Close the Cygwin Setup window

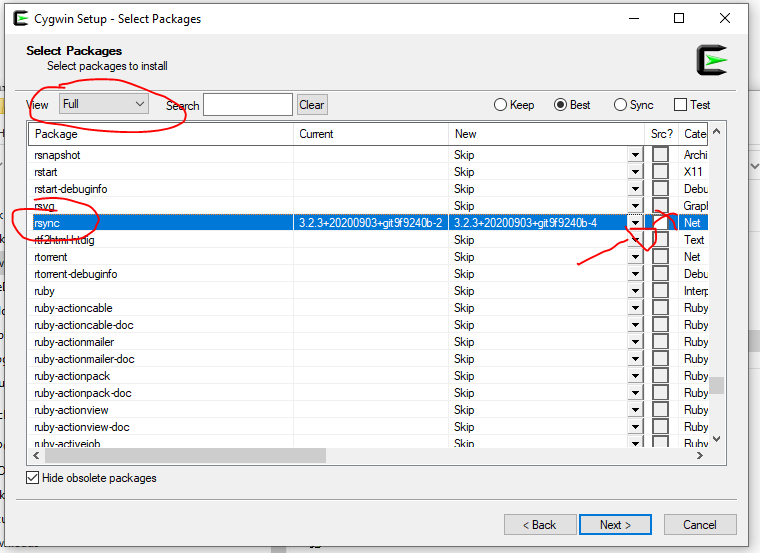[725, 18]
